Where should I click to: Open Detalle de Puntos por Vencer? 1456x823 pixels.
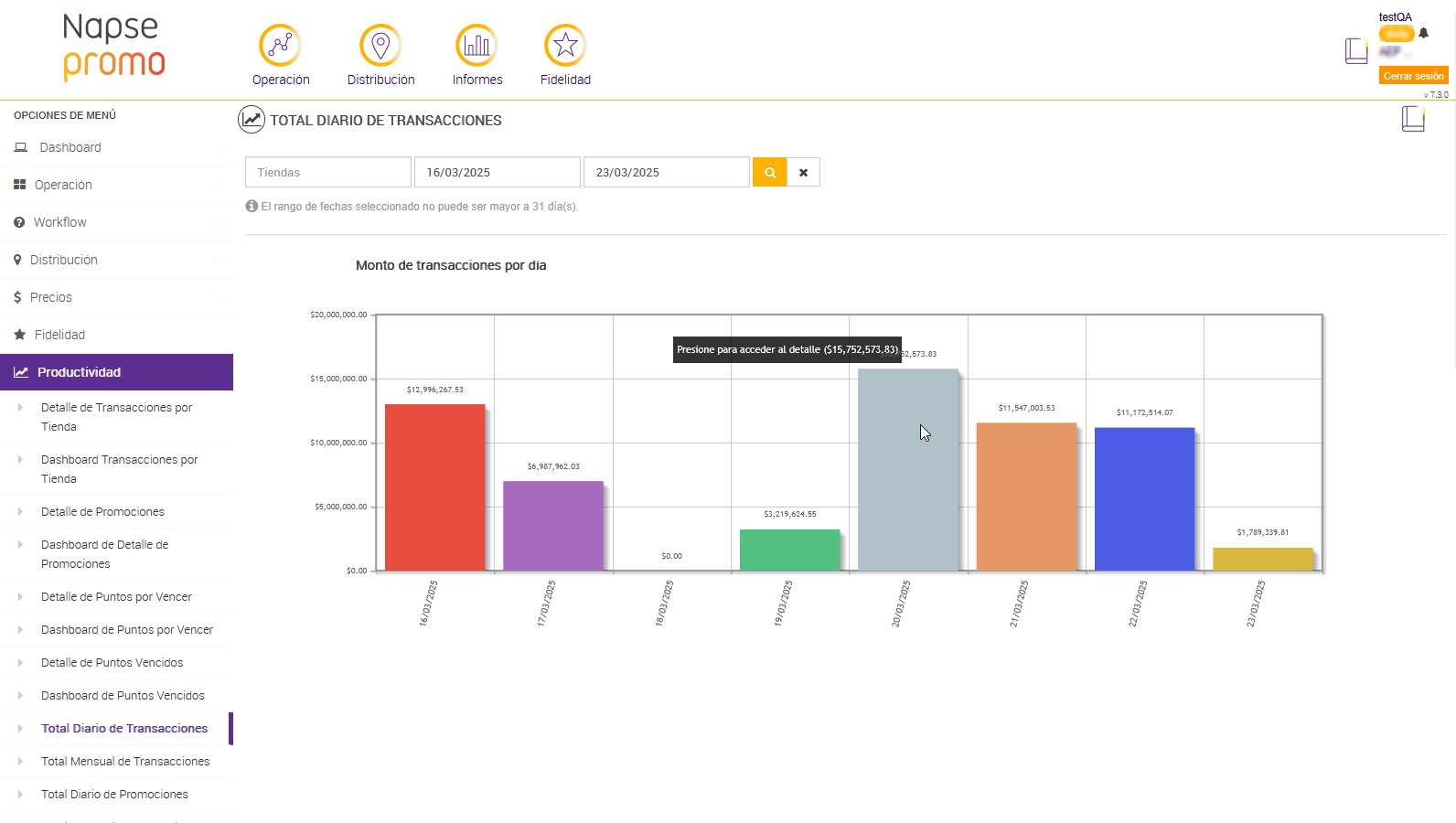point(116,597)
